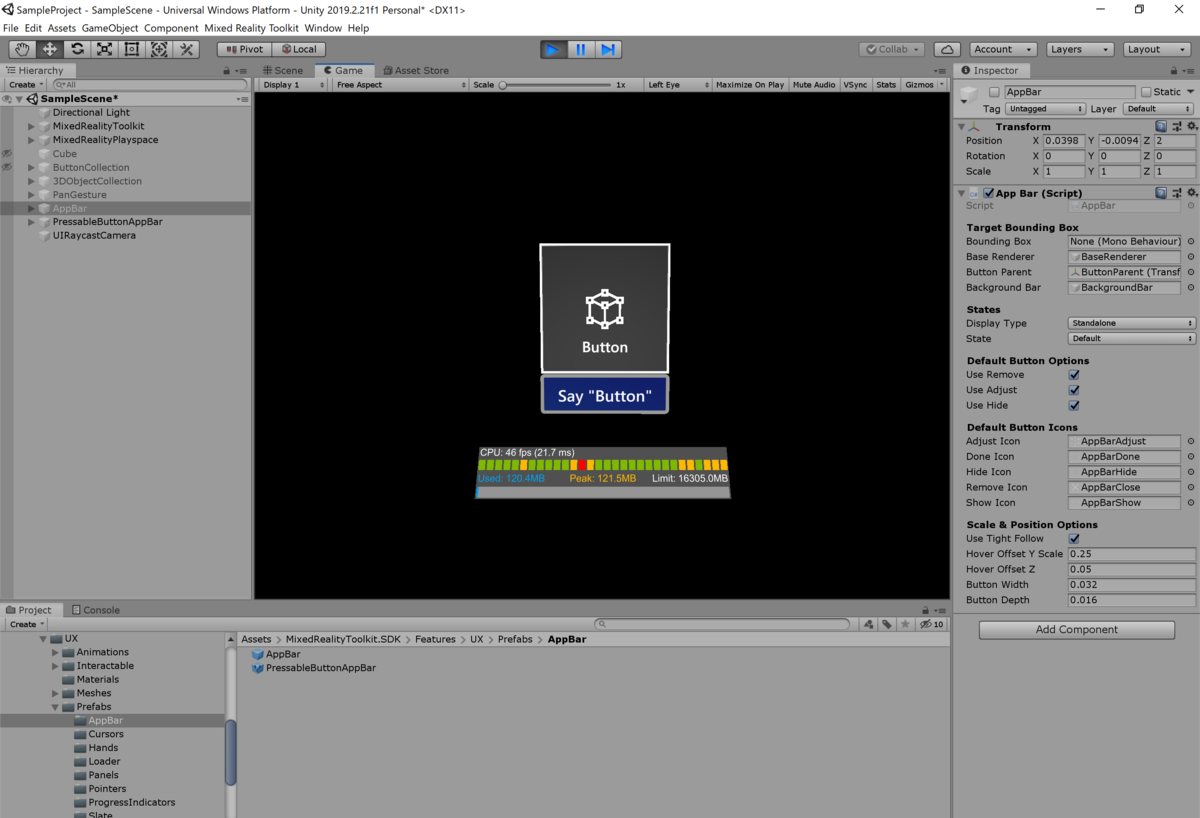Open the Component menu
This screenshot has height=818, width=1200.
click(171, 28)
